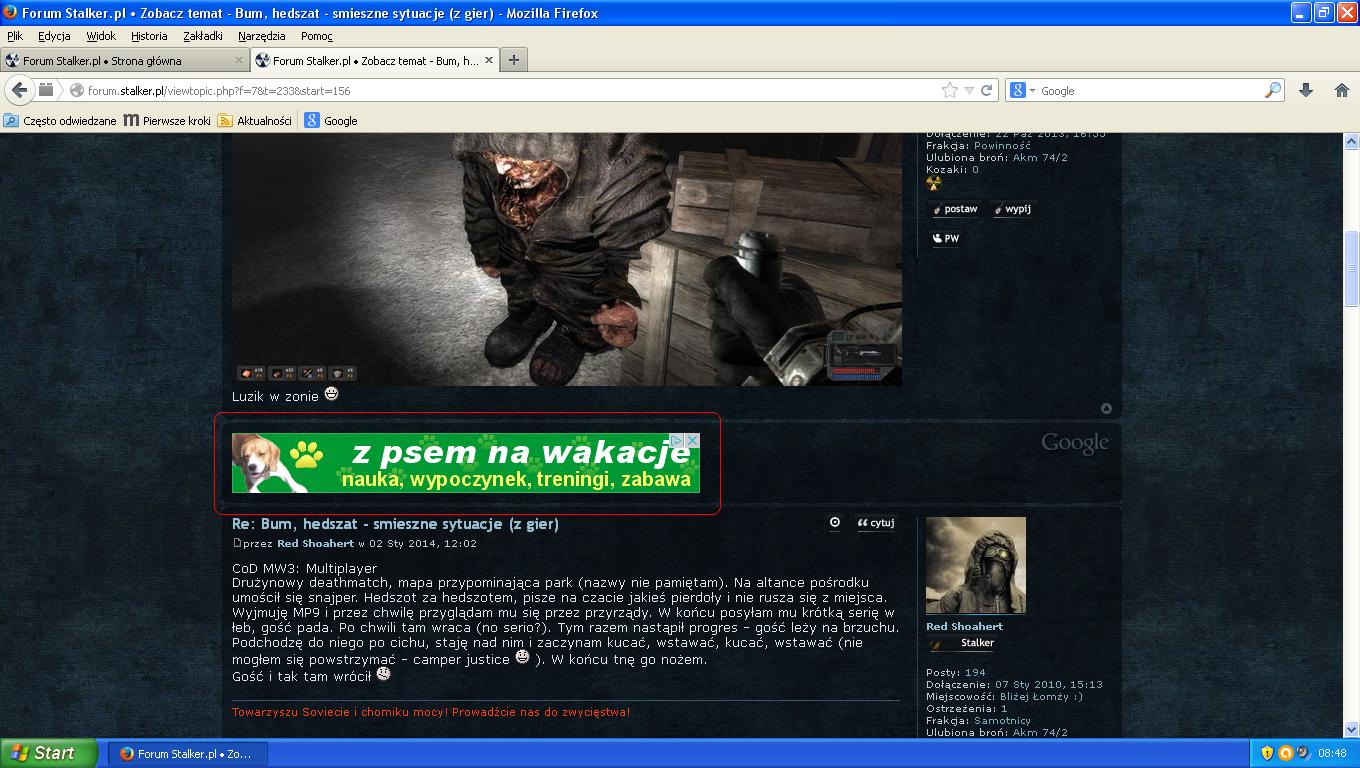
Task: Click the 08:48 system clock
Action: pos(1333,754)
